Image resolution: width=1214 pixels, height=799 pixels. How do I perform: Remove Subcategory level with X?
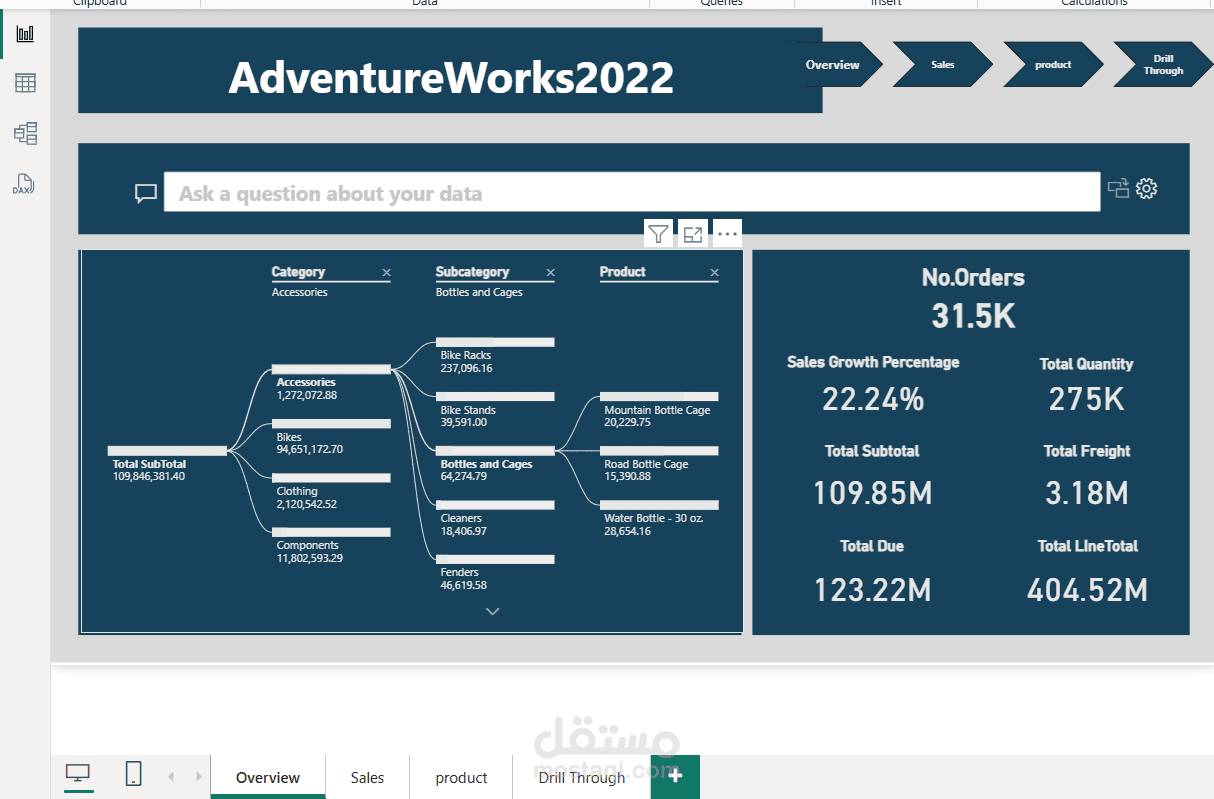(x=550, y=272)
